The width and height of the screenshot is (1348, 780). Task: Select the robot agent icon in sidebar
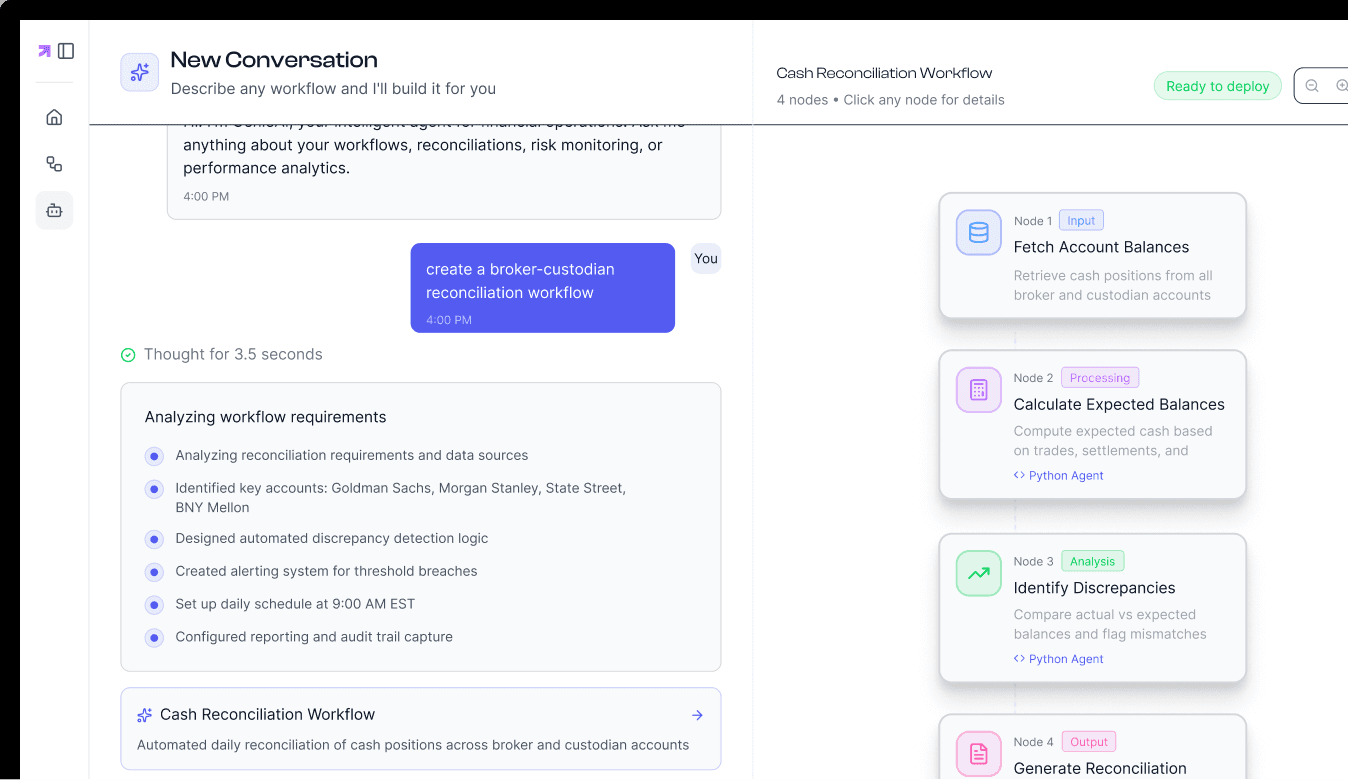(x=54, y=210)
